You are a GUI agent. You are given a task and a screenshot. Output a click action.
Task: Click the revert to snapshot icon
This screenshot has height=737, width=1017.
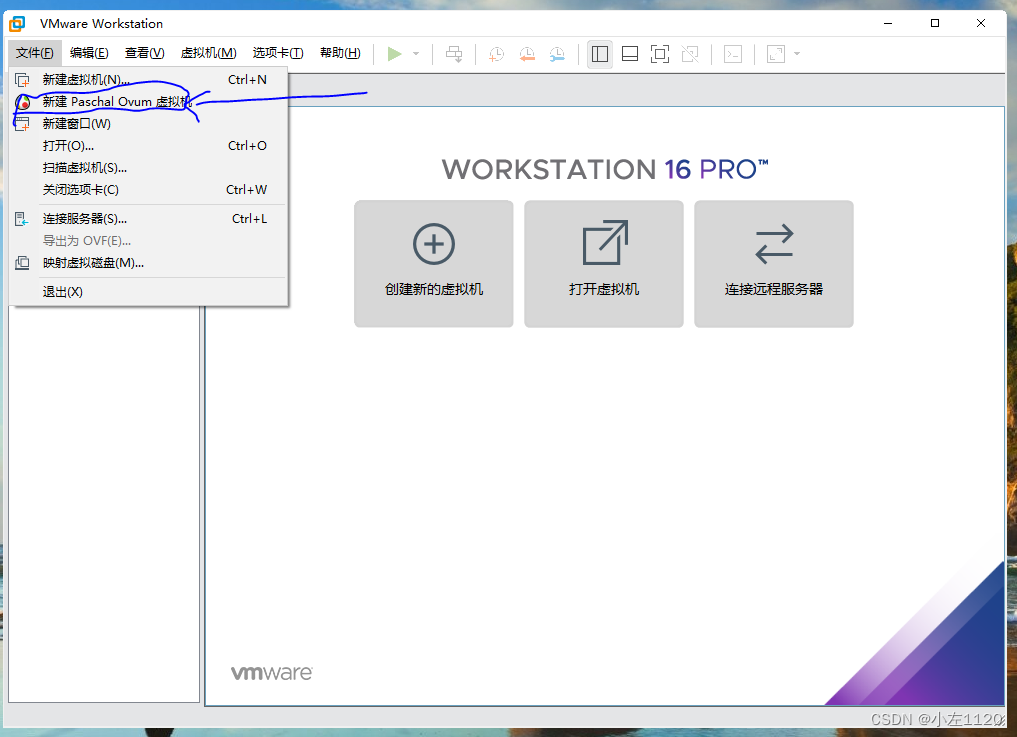527,54
